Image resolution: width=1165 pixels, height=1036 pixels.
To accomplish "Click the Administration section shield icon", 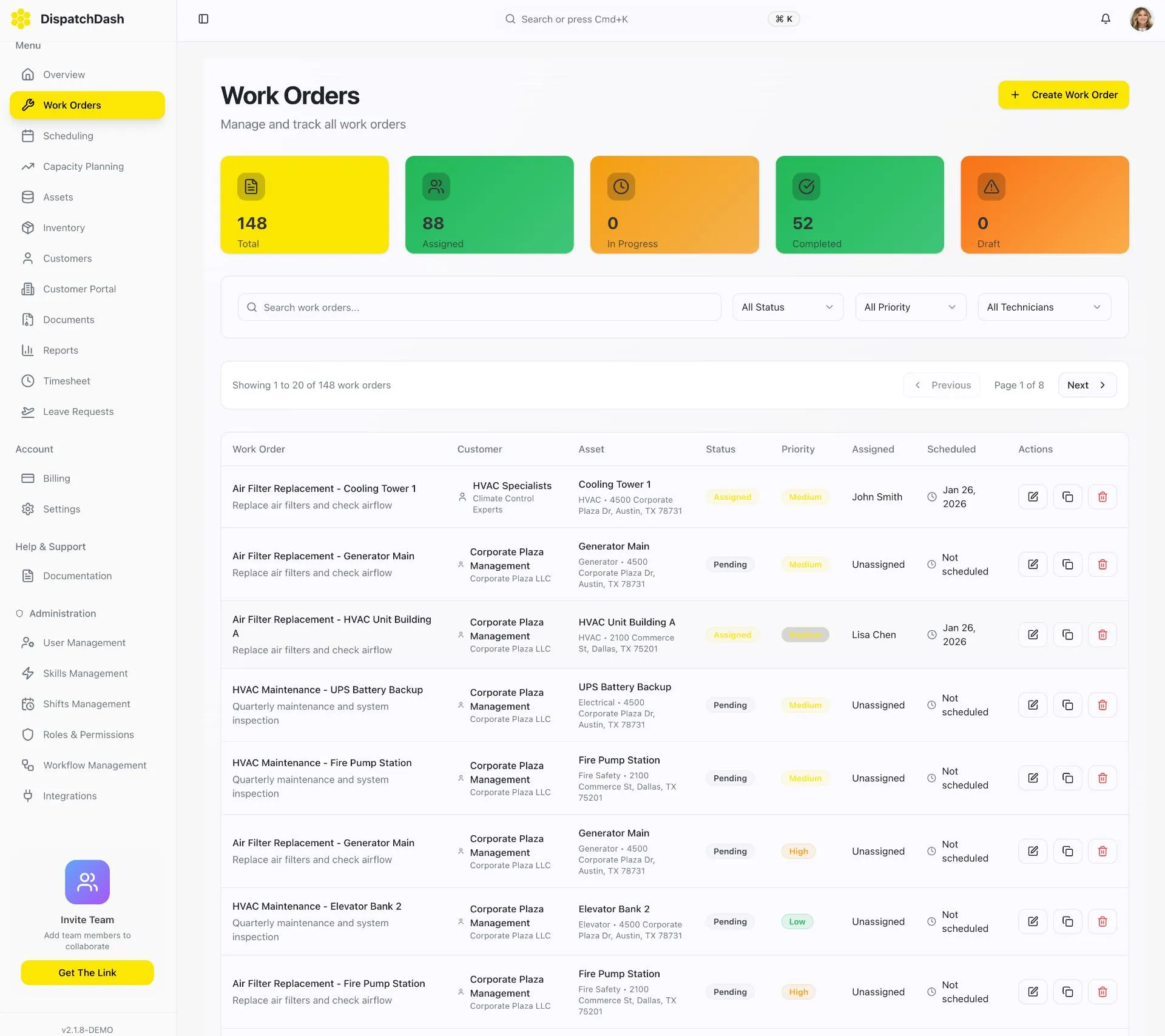I will tap(19, 613).
